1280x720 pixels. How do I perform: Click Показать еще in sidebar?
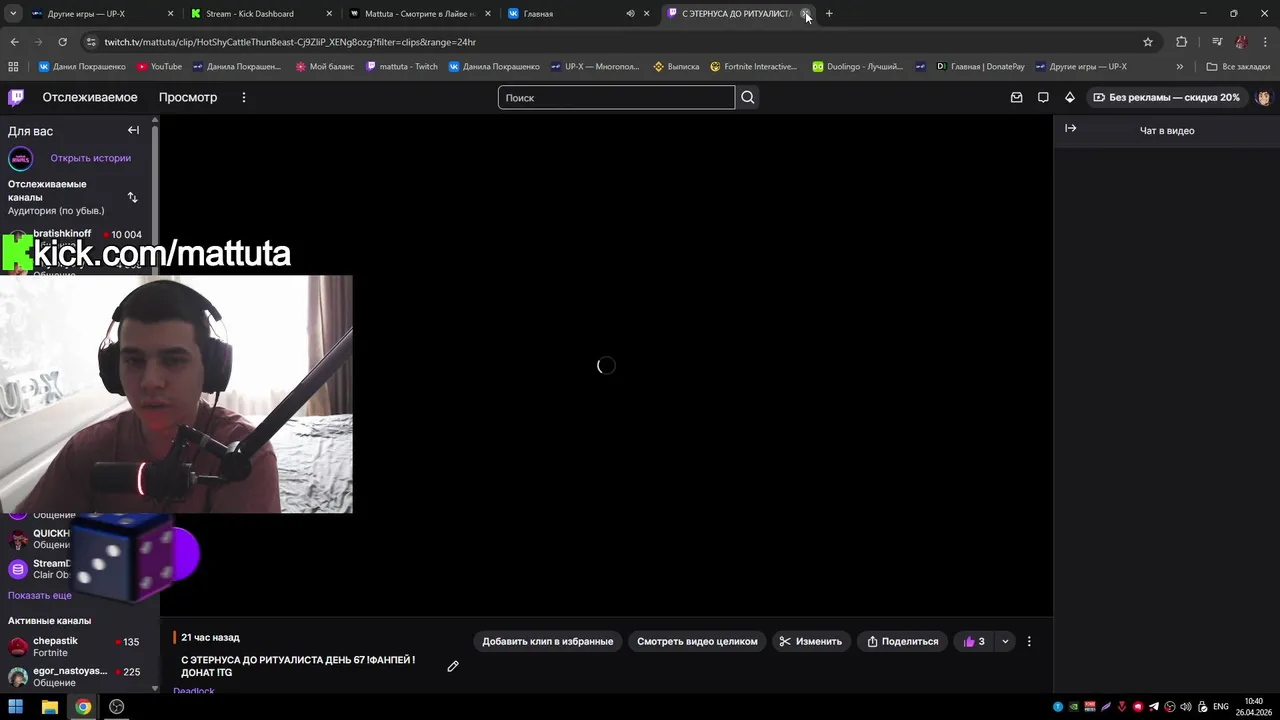(x=40, y=595)
